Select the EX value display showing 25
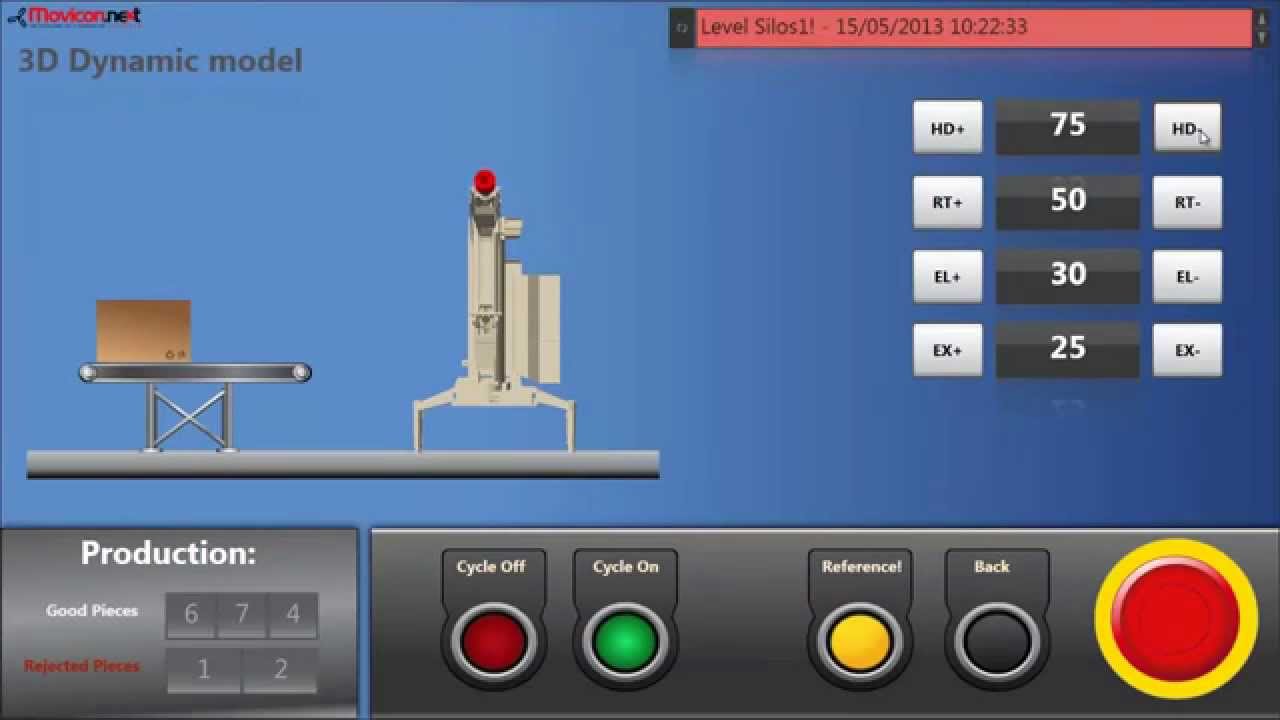The width and height of the screenshot is (1280, 720). (x=1067, y=349)
